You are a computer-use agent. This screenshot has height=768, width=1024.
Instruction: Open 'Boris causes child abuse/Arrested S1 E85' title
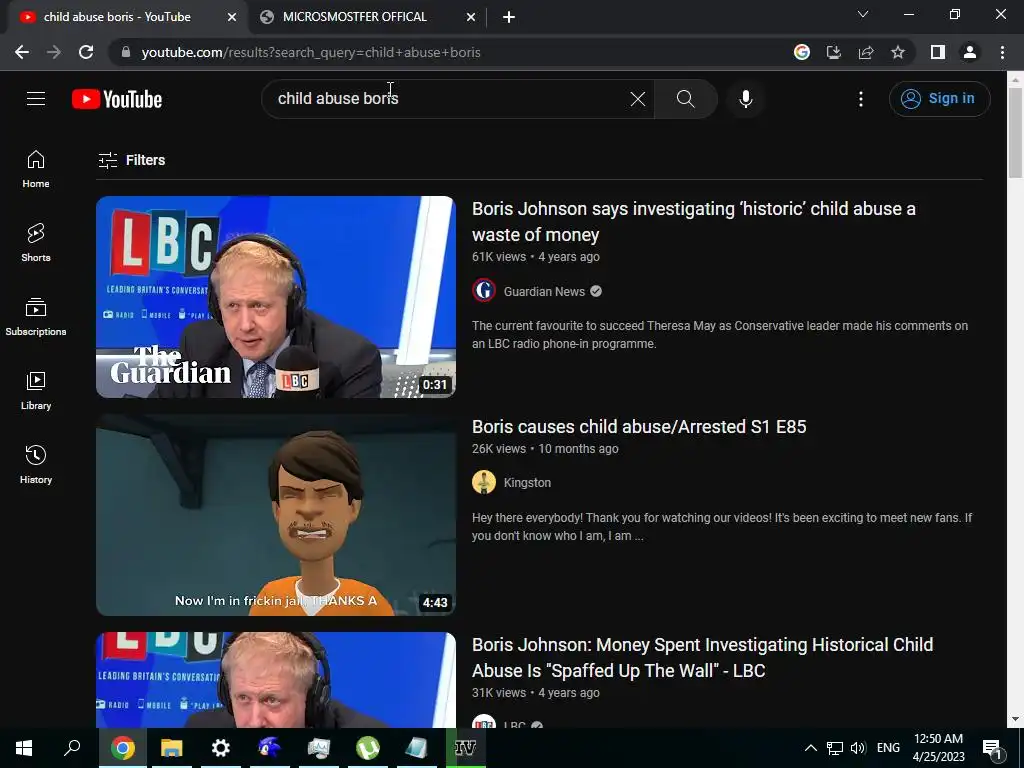639,426
